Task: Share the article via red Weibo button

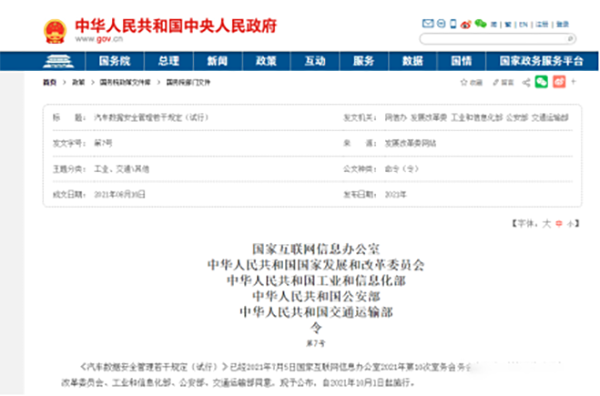Action: pyautogui.click(x=559, y=82)
